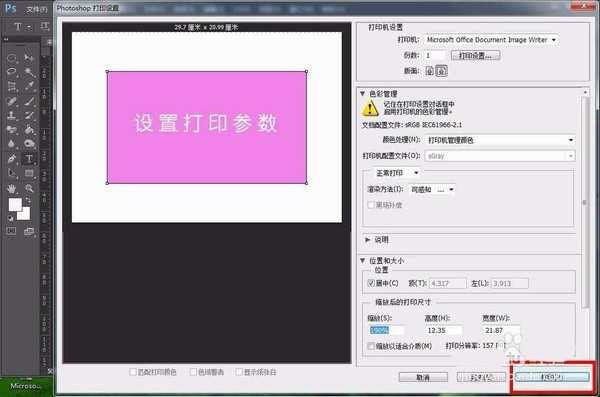This screenshot has height=397, width=600.
Task: Open the 打印机配置文件(O) dropdown
Action: [500, 156]
